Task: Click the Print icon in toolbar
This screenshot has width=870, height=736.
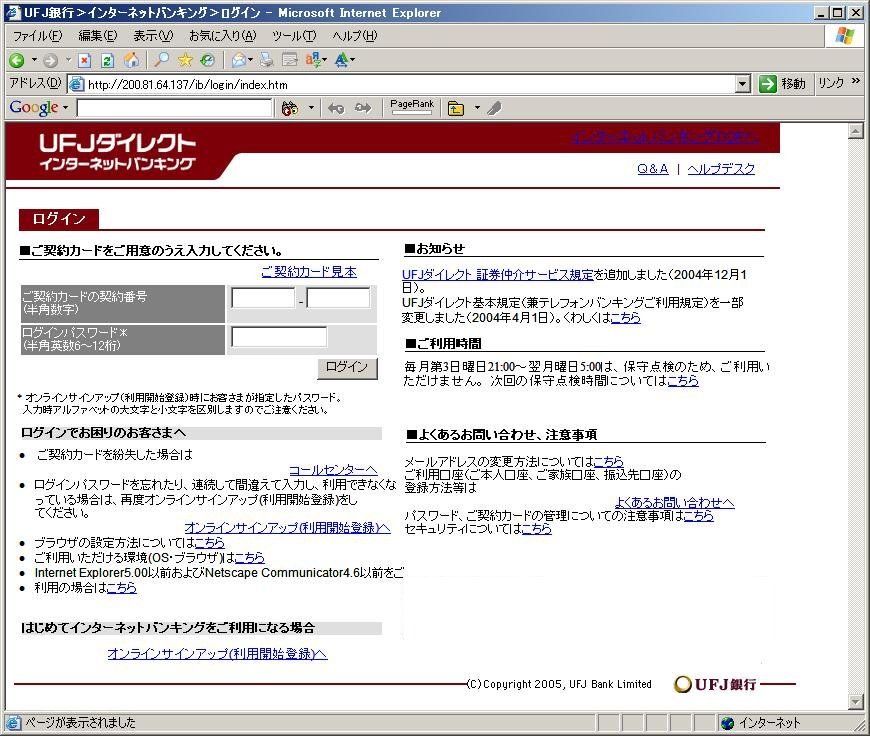Action: click(x=267, y=60)
